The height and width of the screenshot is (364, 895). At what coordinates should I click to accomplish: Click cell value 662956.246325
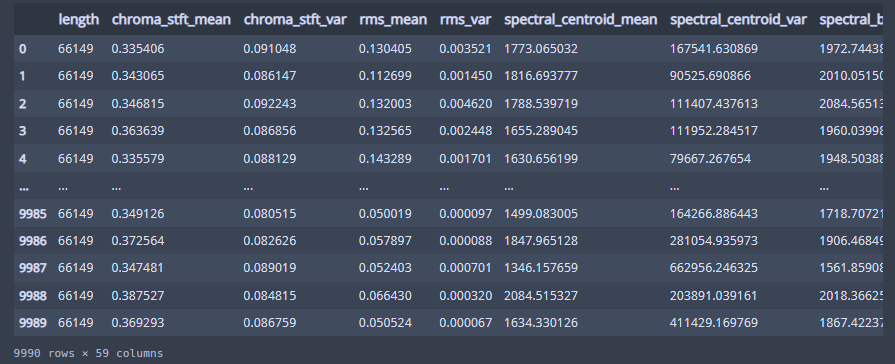click(x=714, y=268)
